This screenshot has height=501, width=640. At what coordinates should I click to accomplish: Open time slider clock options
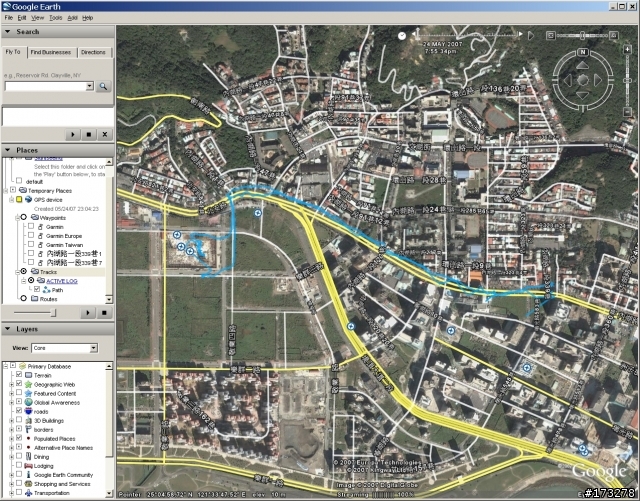point(402,36)
